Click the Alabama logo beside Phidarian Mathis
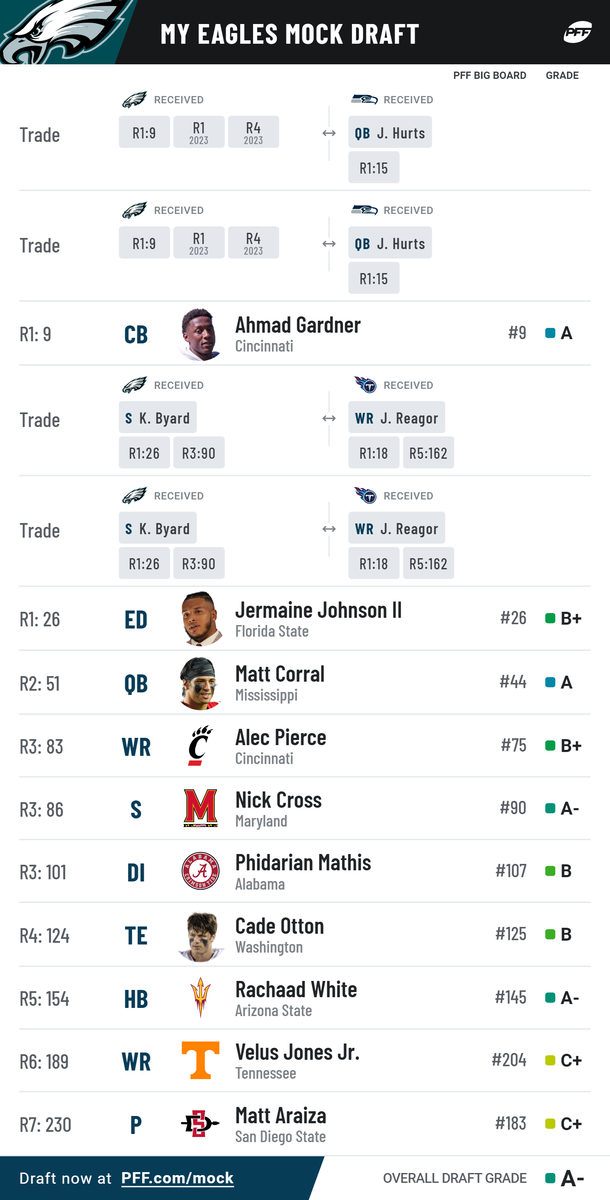The image size is (610, 1200). (200, 872)
